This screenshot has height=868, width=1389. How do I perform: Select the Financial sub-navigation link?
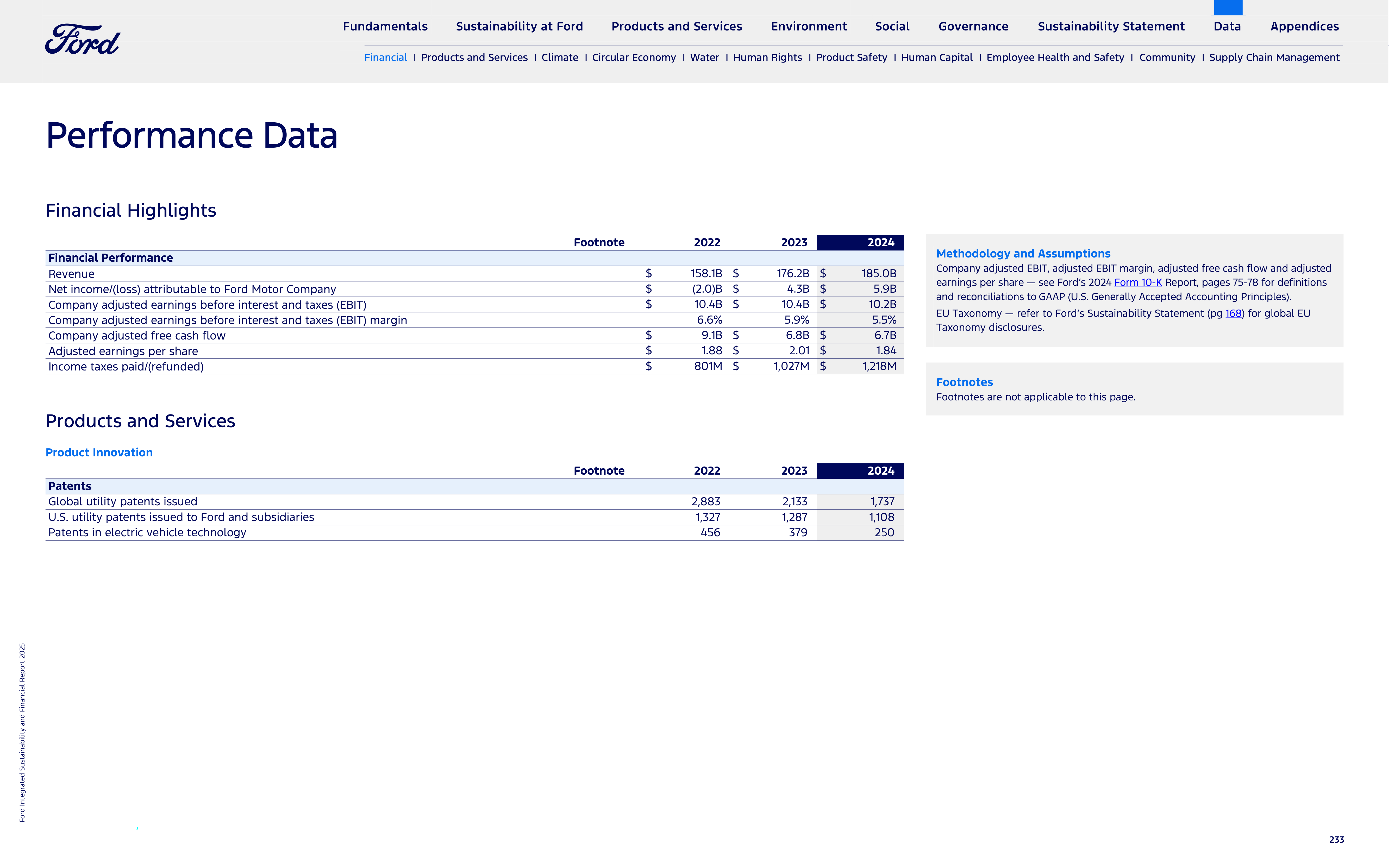(x=385, y=58)
